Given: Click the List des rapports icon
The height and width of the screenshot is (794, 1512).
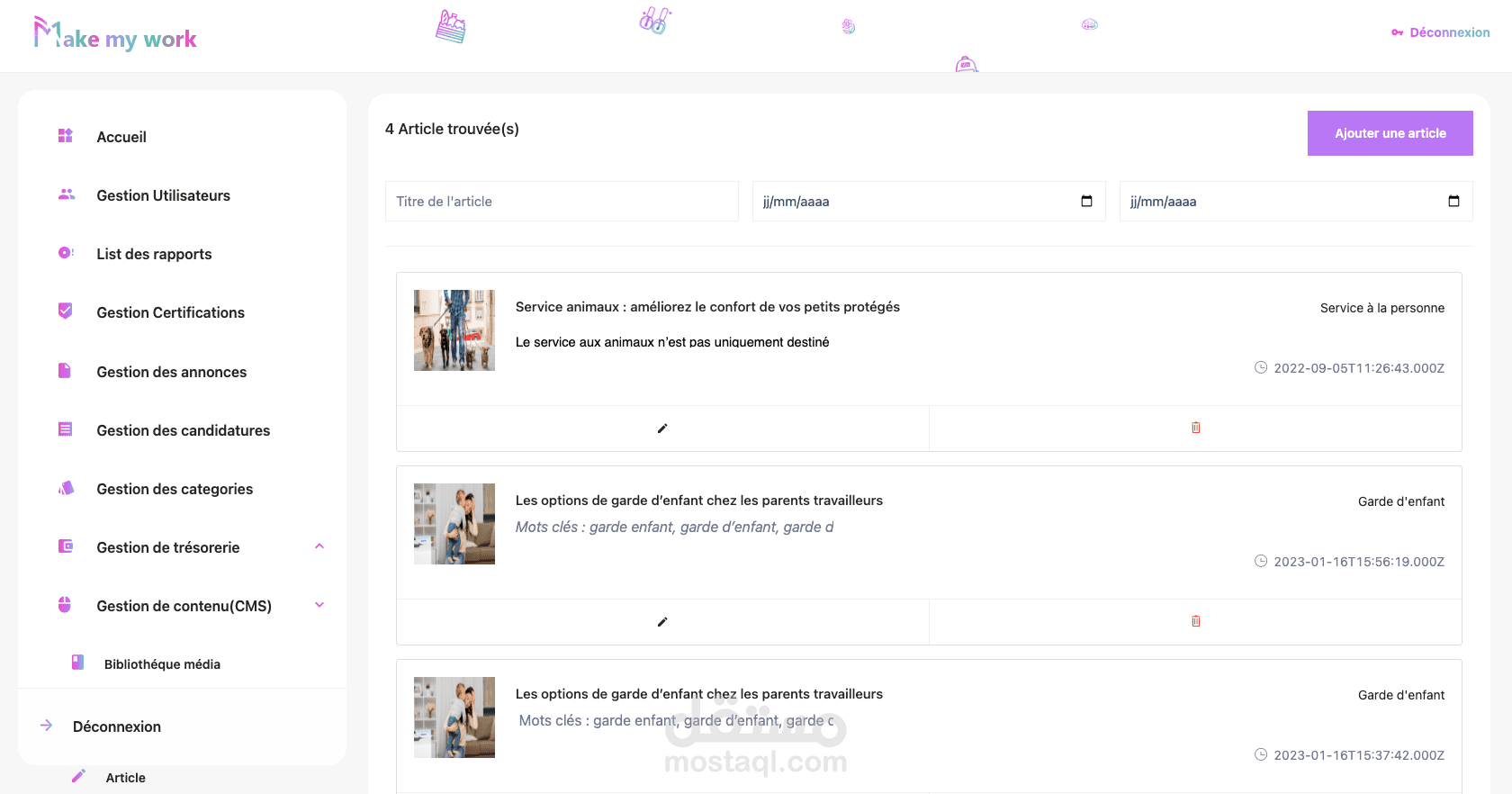Looking at the screenshot, I should pos(66,253).
